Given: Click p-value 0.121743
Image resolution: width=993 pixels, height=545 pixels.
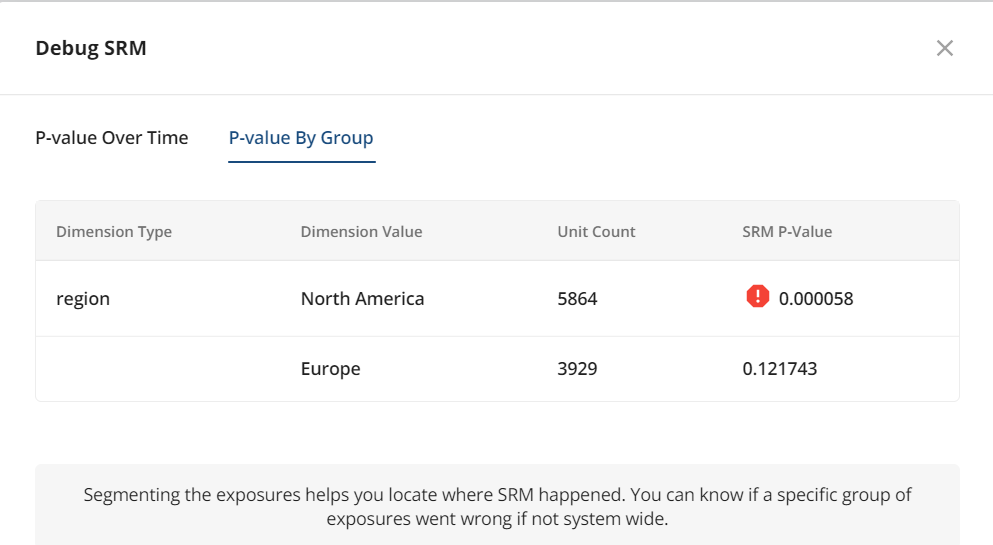Looking at the screenshot, I should 780,369.
